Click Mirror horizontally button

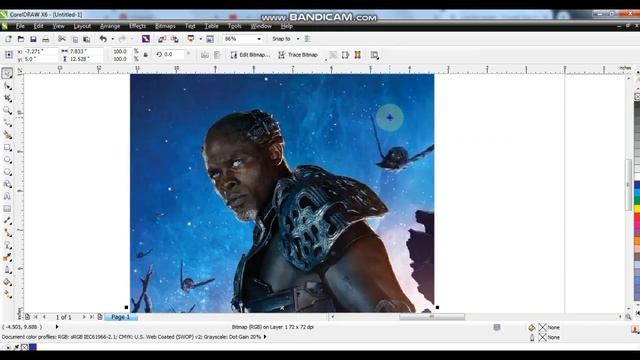point(205,55)
